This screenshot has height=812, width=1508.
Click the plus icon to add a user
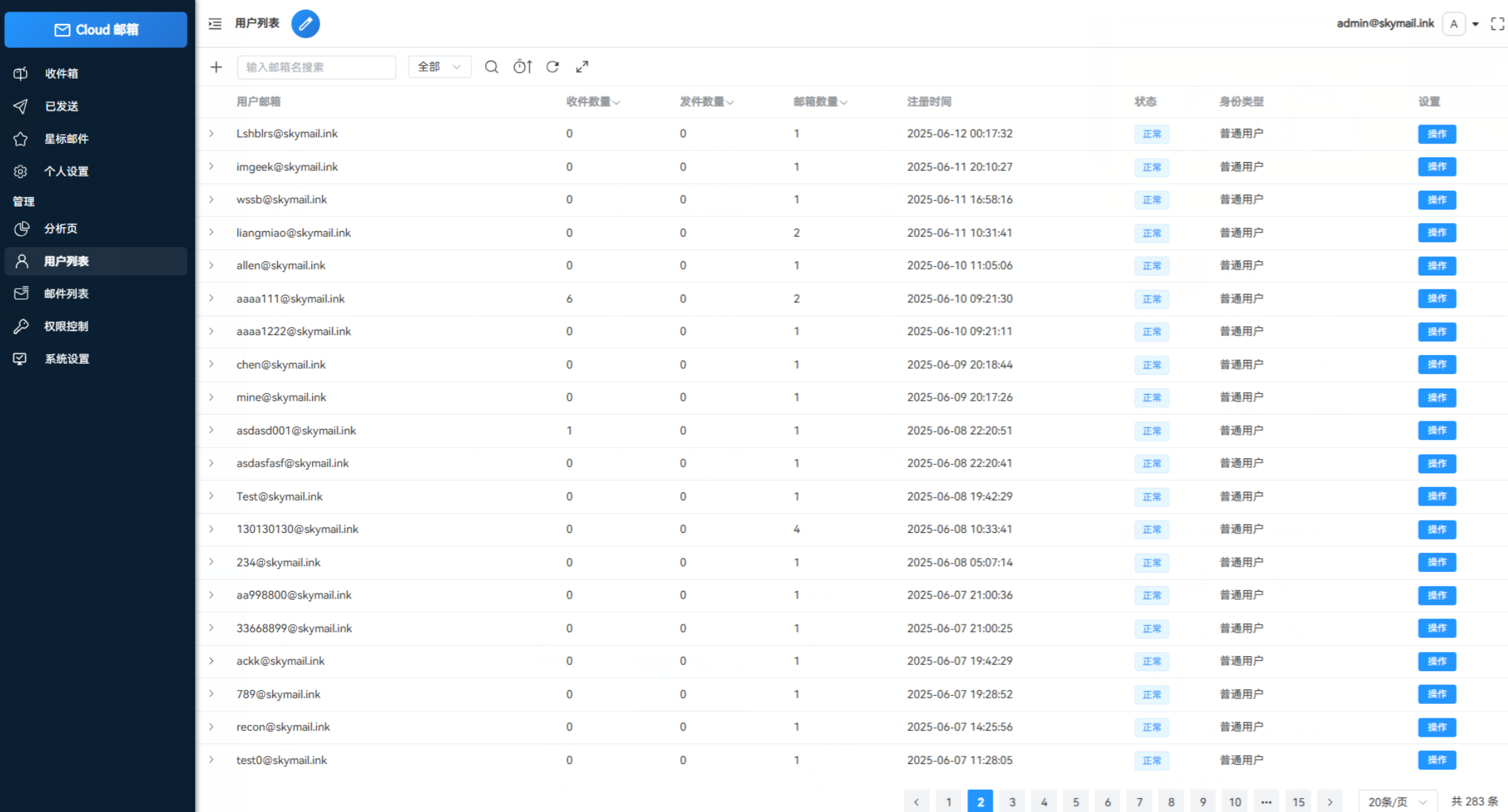pyautogui.click(x=216, y=67)
